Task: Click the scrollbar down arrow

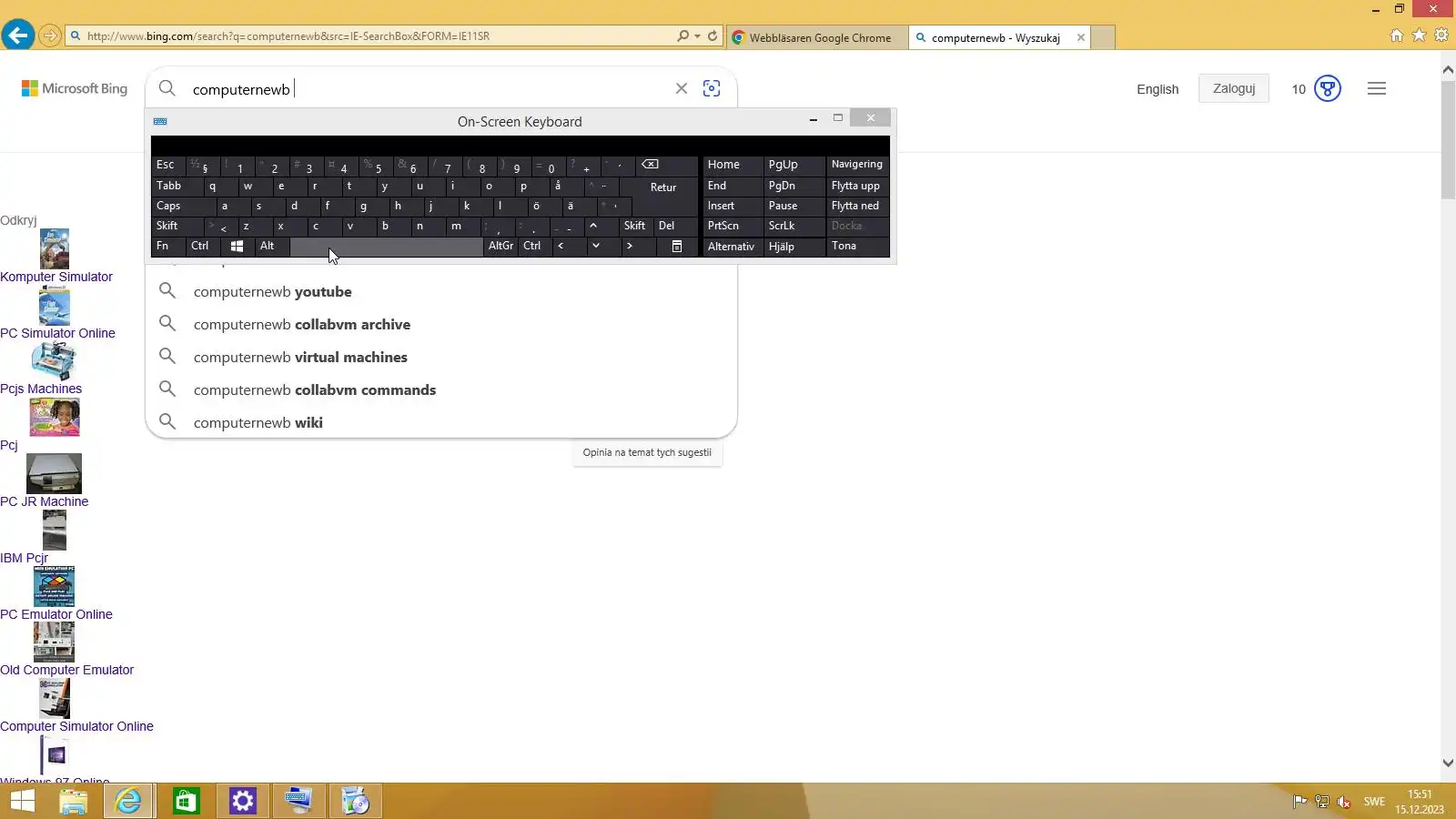Action: 1448,763
